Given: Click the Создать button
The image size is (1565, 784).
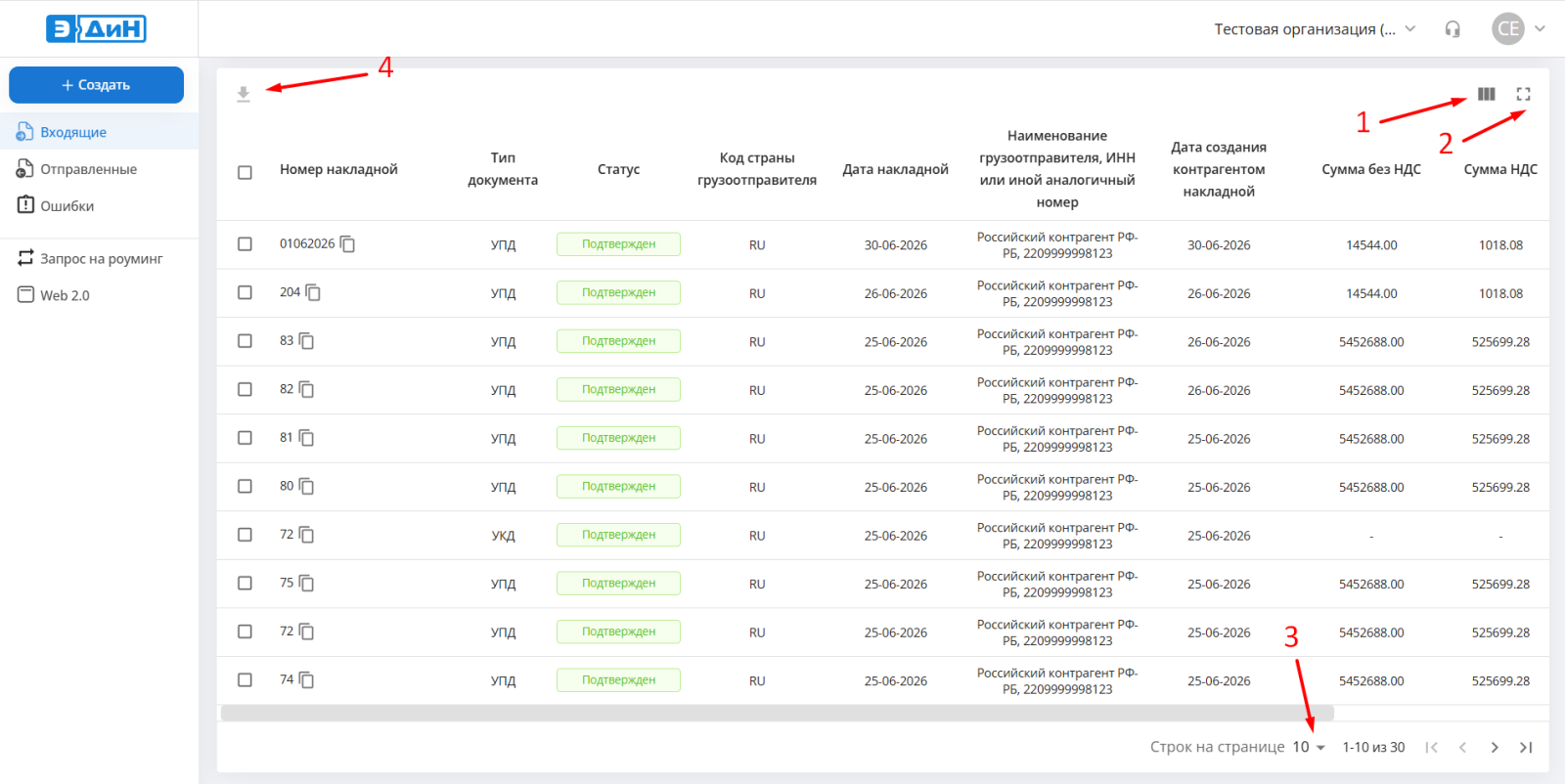Looking at the screenshot, I should tap(96, 85).
